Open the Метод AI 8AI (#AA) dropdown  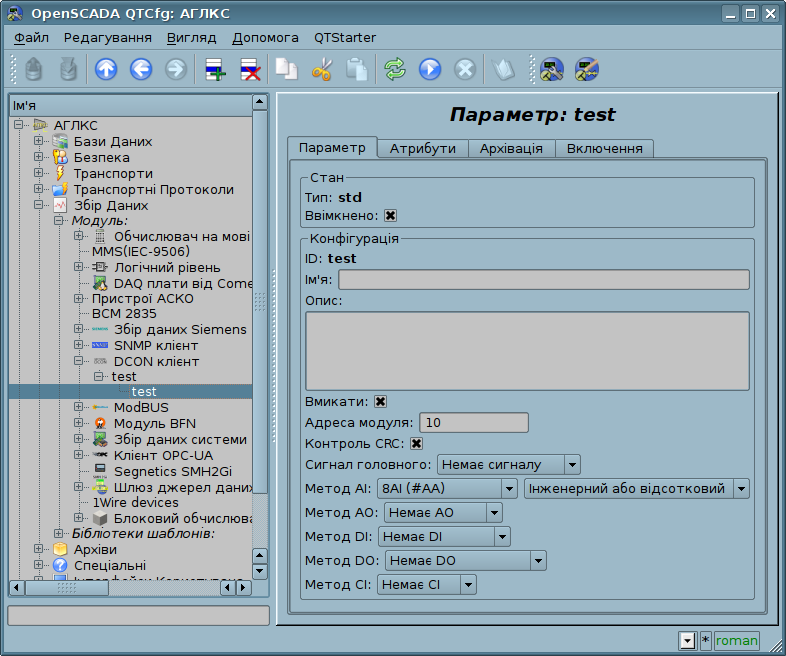pos(446,488)
